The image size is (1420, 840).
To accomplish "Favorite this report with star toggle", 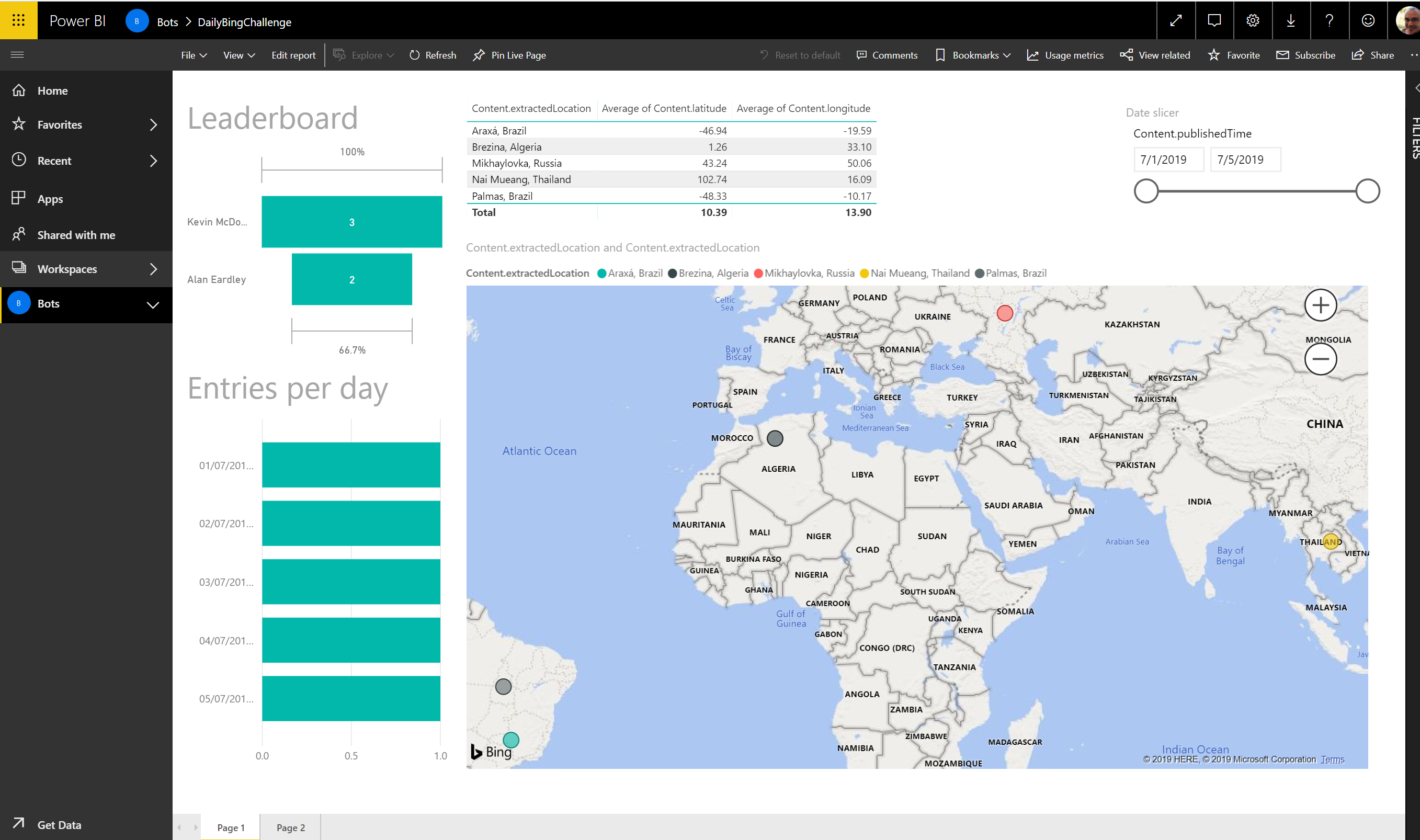I will pyautogui.click(x=1234, y=55).
